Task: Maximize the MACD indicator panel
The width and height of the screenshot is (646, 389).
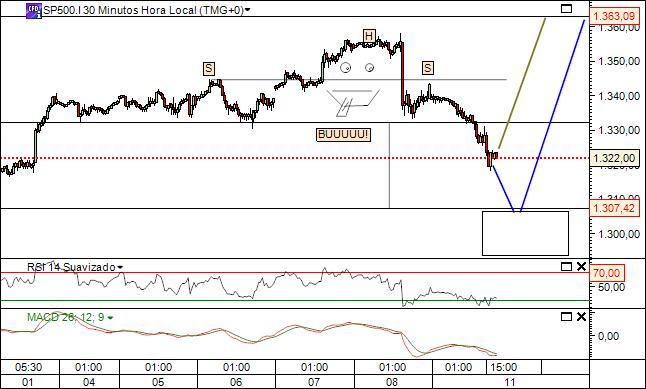Action: pos(566,316)
